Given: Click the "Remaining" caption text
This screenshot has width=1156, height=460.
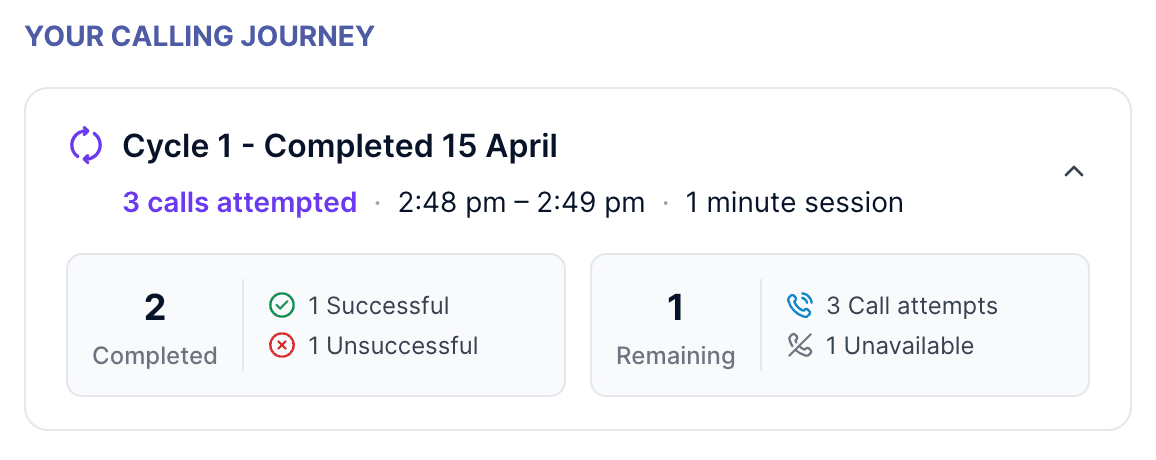Looking at the screenshot, I should (x=676, y=356).
